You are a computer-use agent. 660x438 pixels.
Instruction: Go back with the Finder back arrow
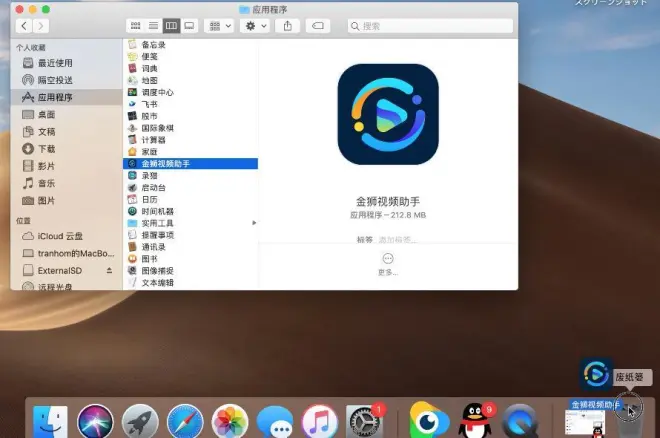24,26
